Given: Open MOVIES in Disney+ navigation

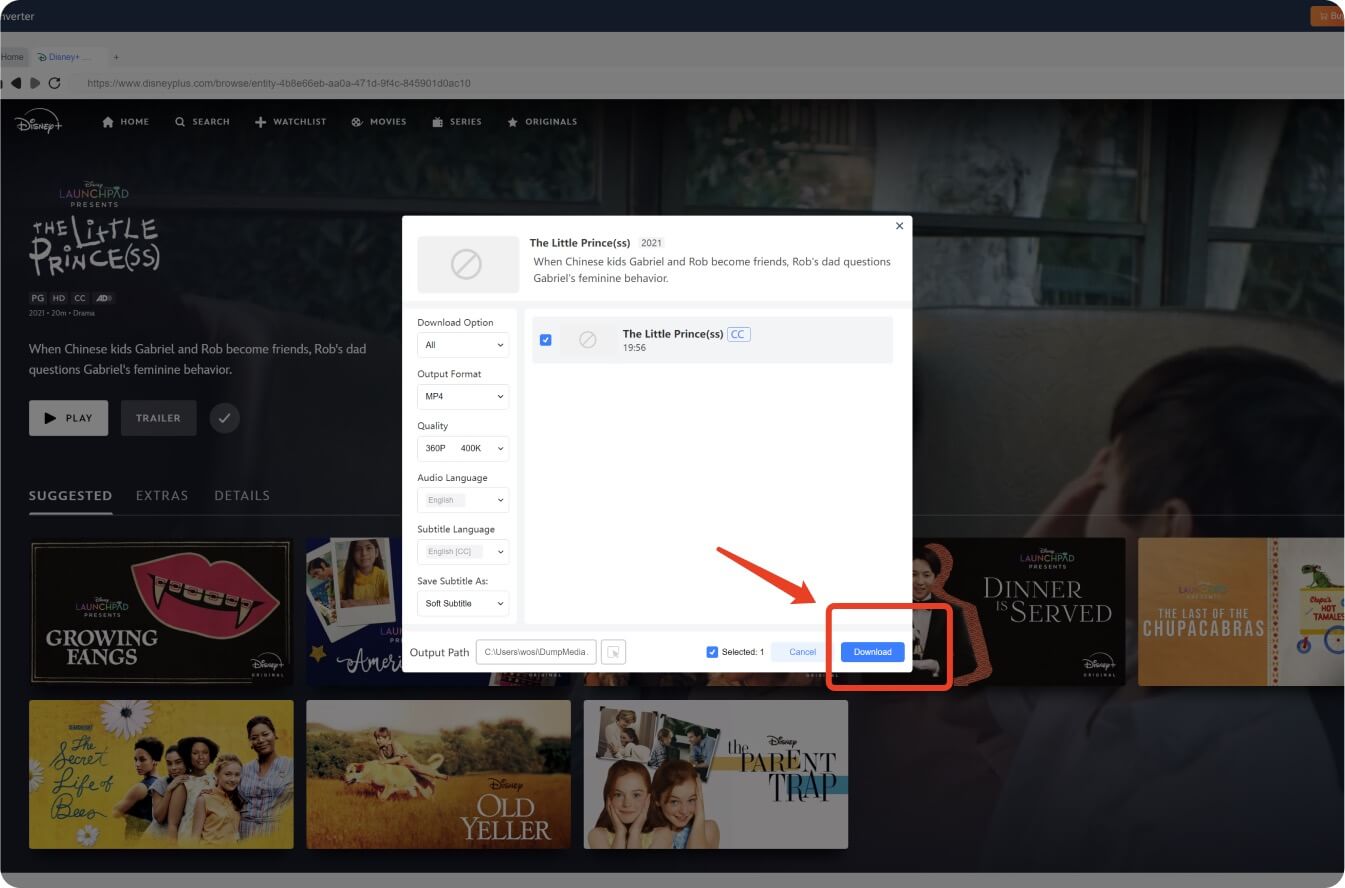Looking at the screenshot, I should [379, 122].
